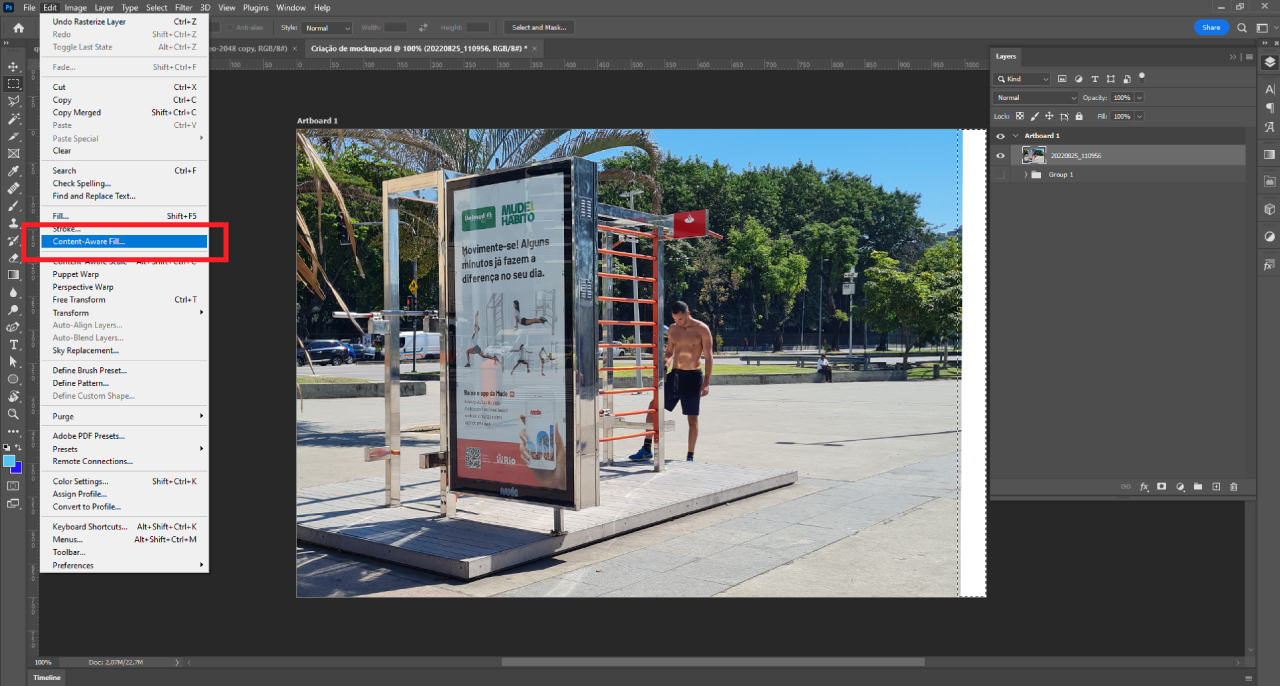Click the background color swatch

coord(17,468)
